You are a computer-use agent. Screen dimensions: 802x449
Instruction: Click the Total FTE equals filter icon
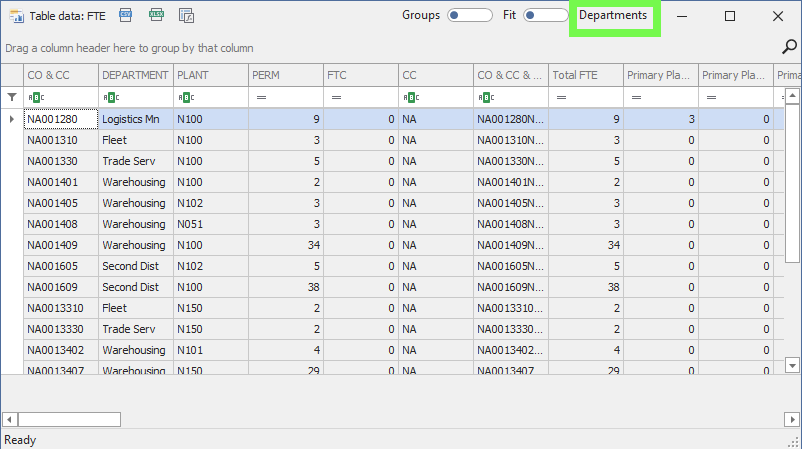pos(561,97)
